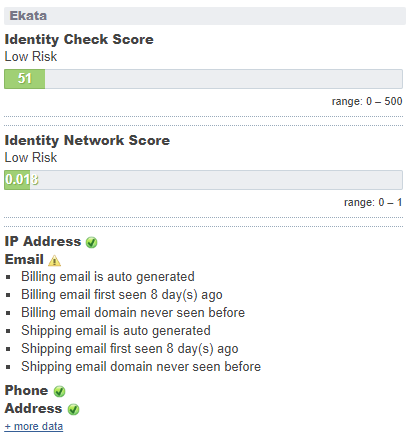Click the Identity Check Score bar showing 51

pos(203,79)
